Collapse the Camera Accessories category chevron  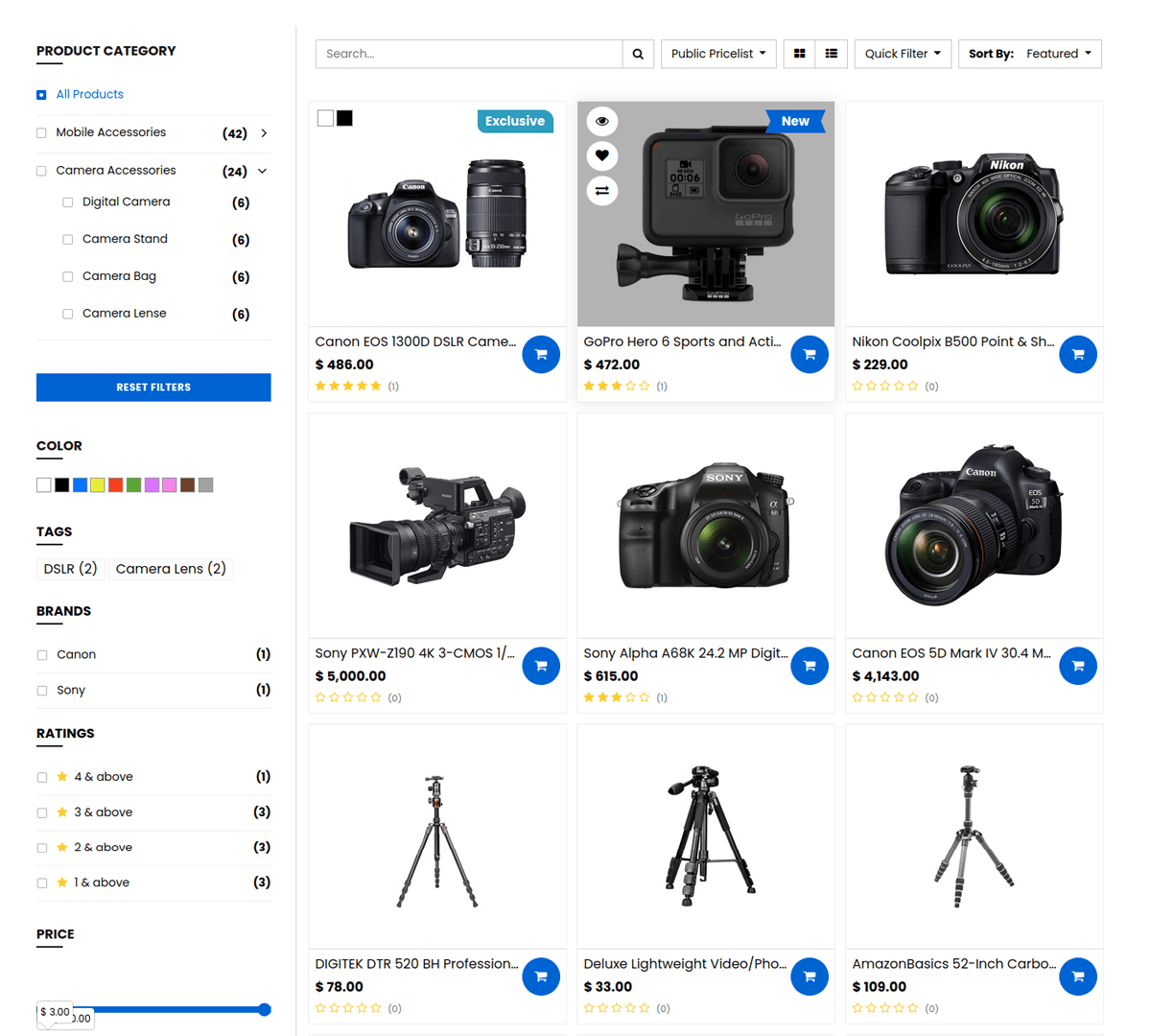[262, 171]
